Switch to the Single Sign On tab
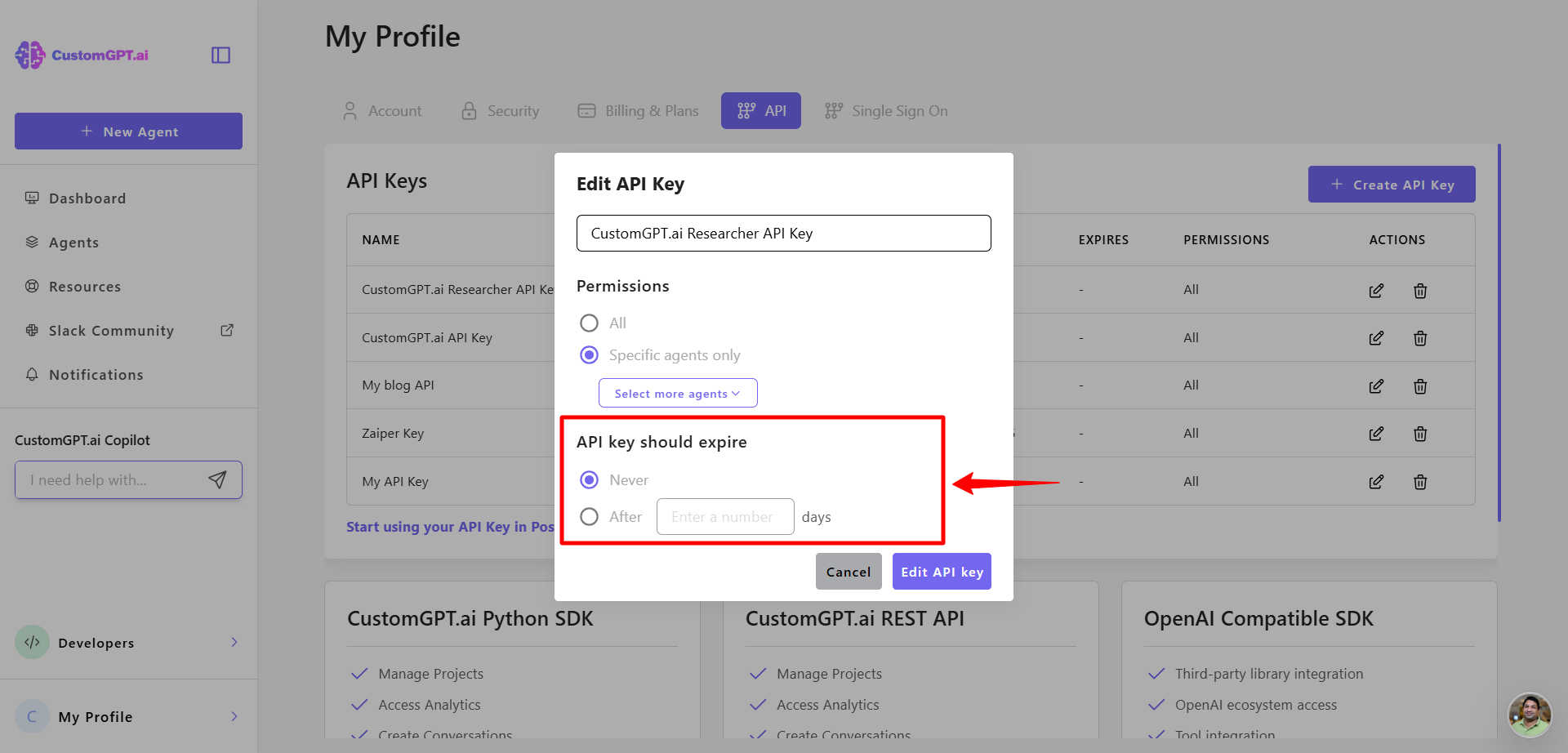 click(886, 111)
